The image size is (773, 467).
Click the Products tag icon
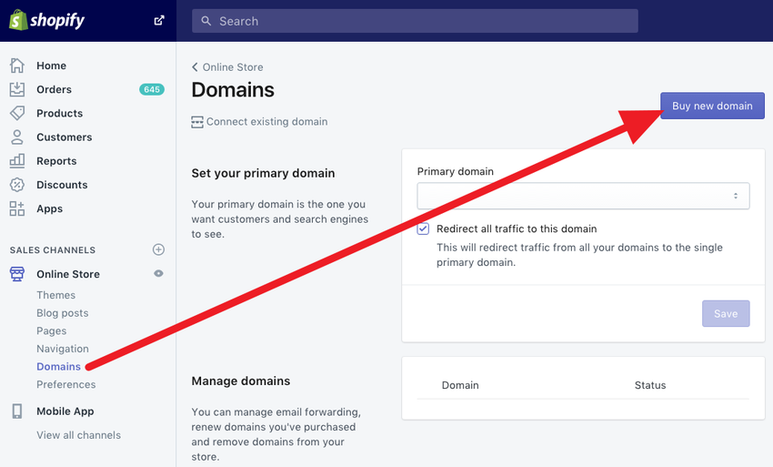[17, 113]
